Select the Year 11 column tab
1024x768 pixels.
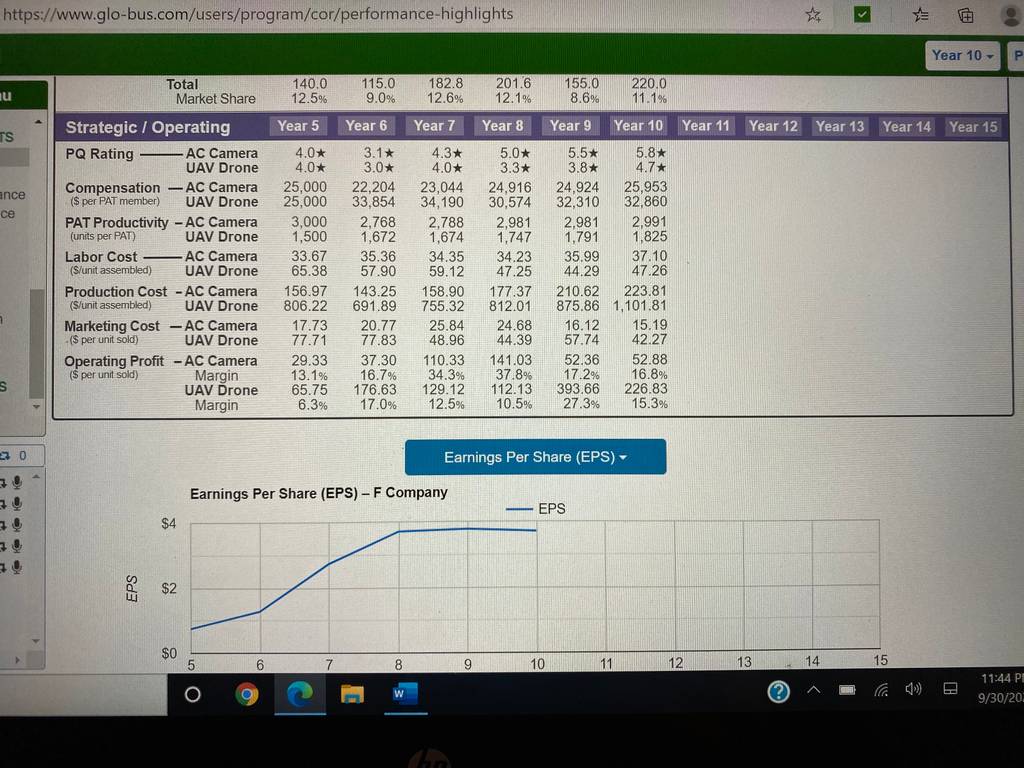[x=705, y=126]
